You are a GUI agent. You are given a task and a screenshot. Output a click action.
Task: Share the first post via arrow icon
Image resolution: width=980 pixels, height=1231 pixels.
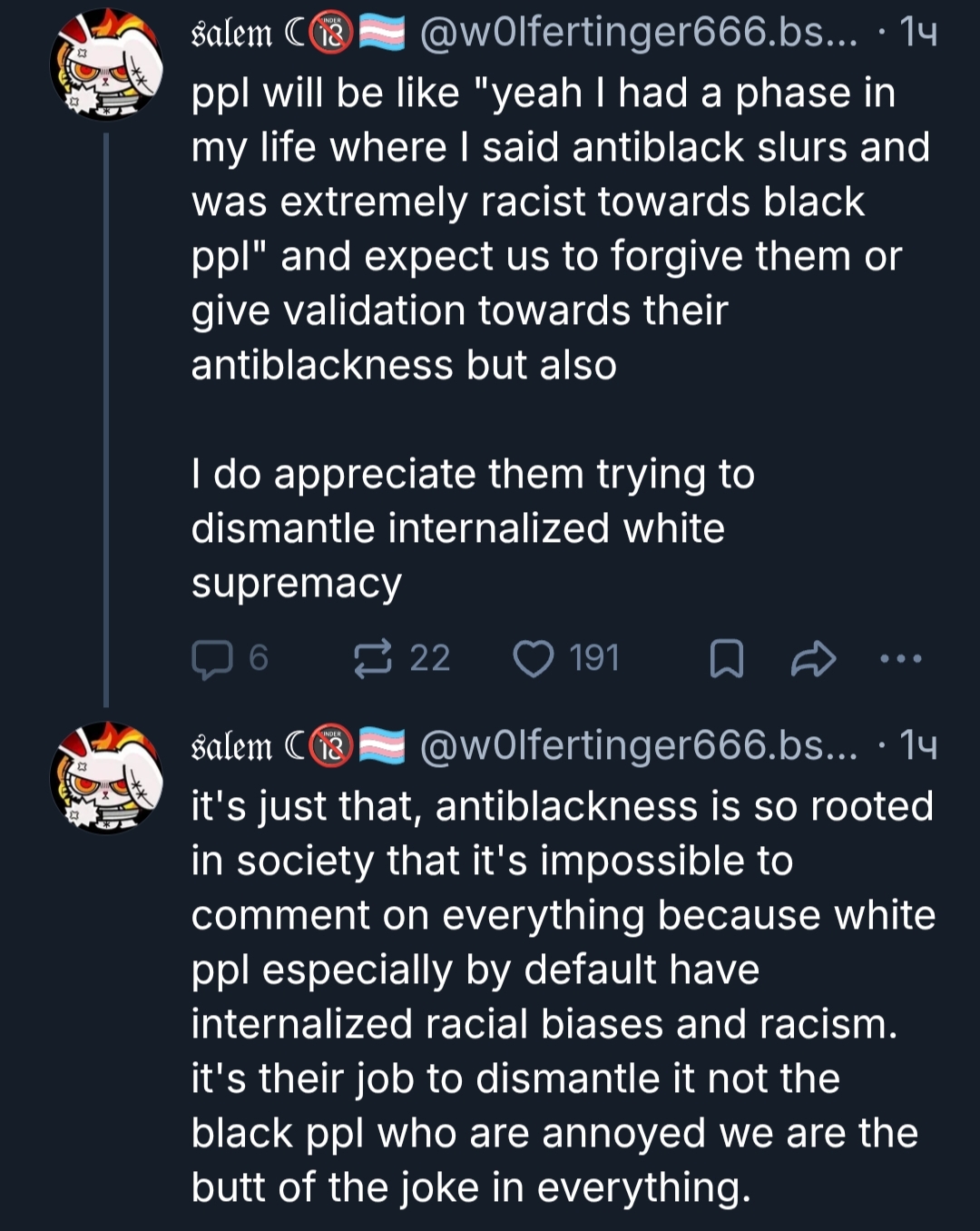tap(812, 659)
